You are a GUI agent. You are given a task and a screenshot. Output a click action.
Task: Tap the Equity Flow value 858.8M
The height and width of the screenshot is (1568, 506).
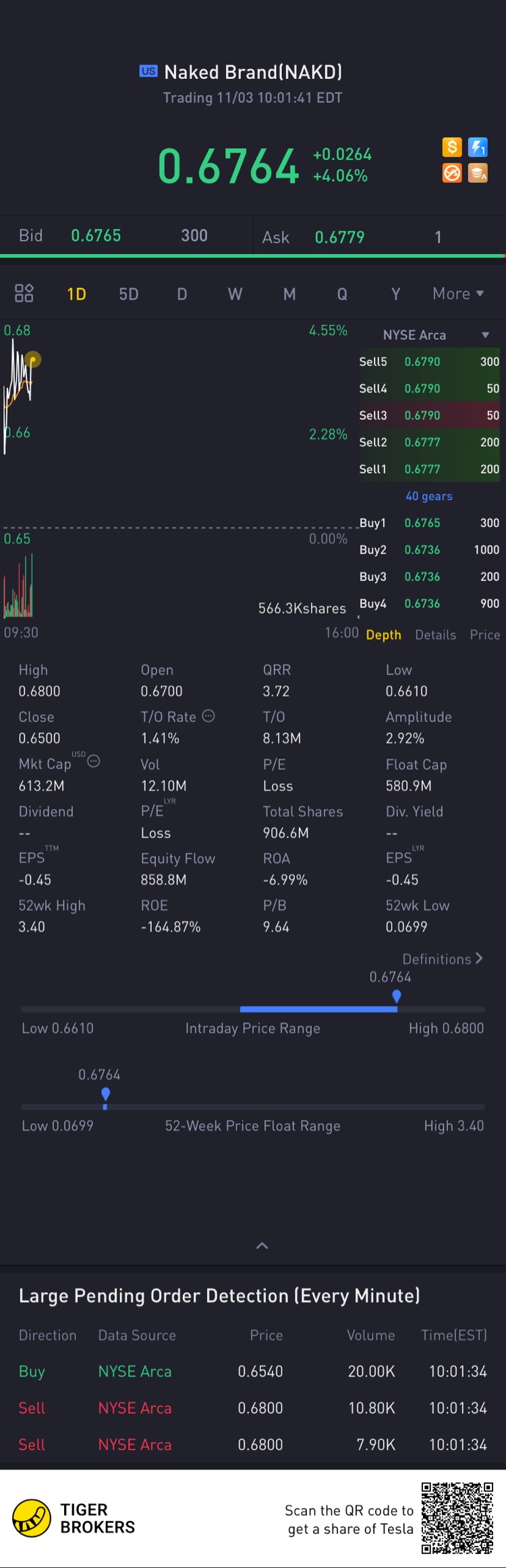coord(163,880)
